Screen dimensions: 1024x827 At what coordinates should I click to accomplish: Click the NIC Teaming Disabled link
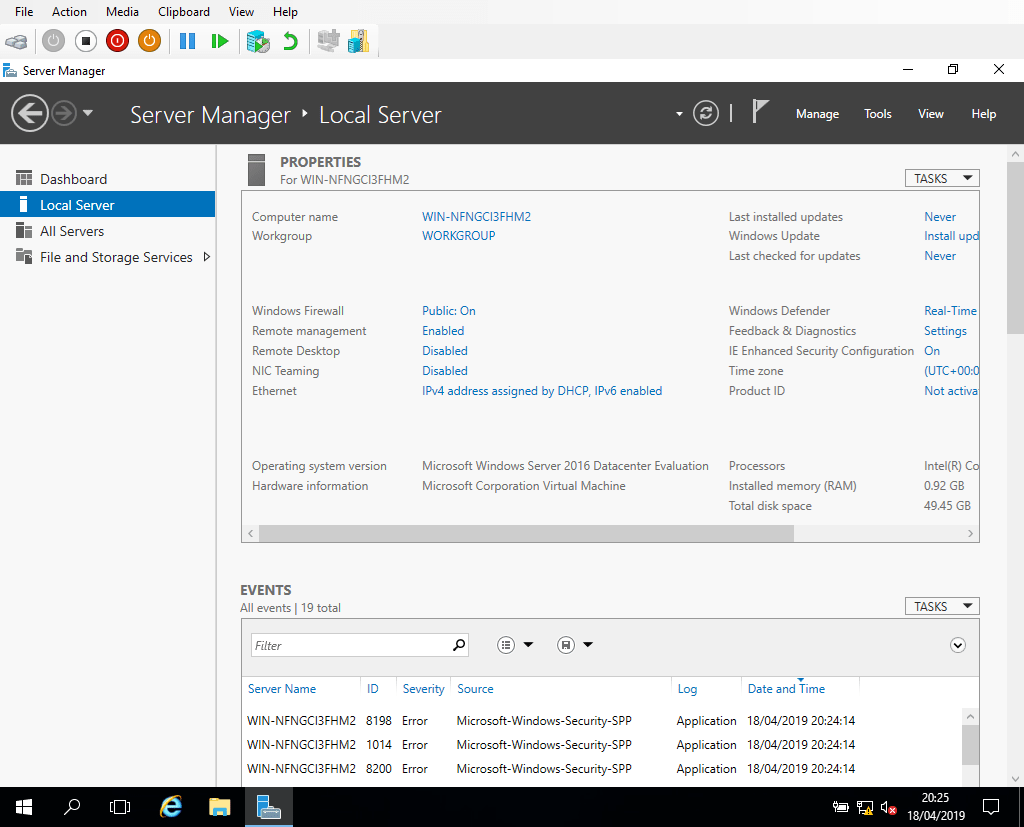(445, 370)
